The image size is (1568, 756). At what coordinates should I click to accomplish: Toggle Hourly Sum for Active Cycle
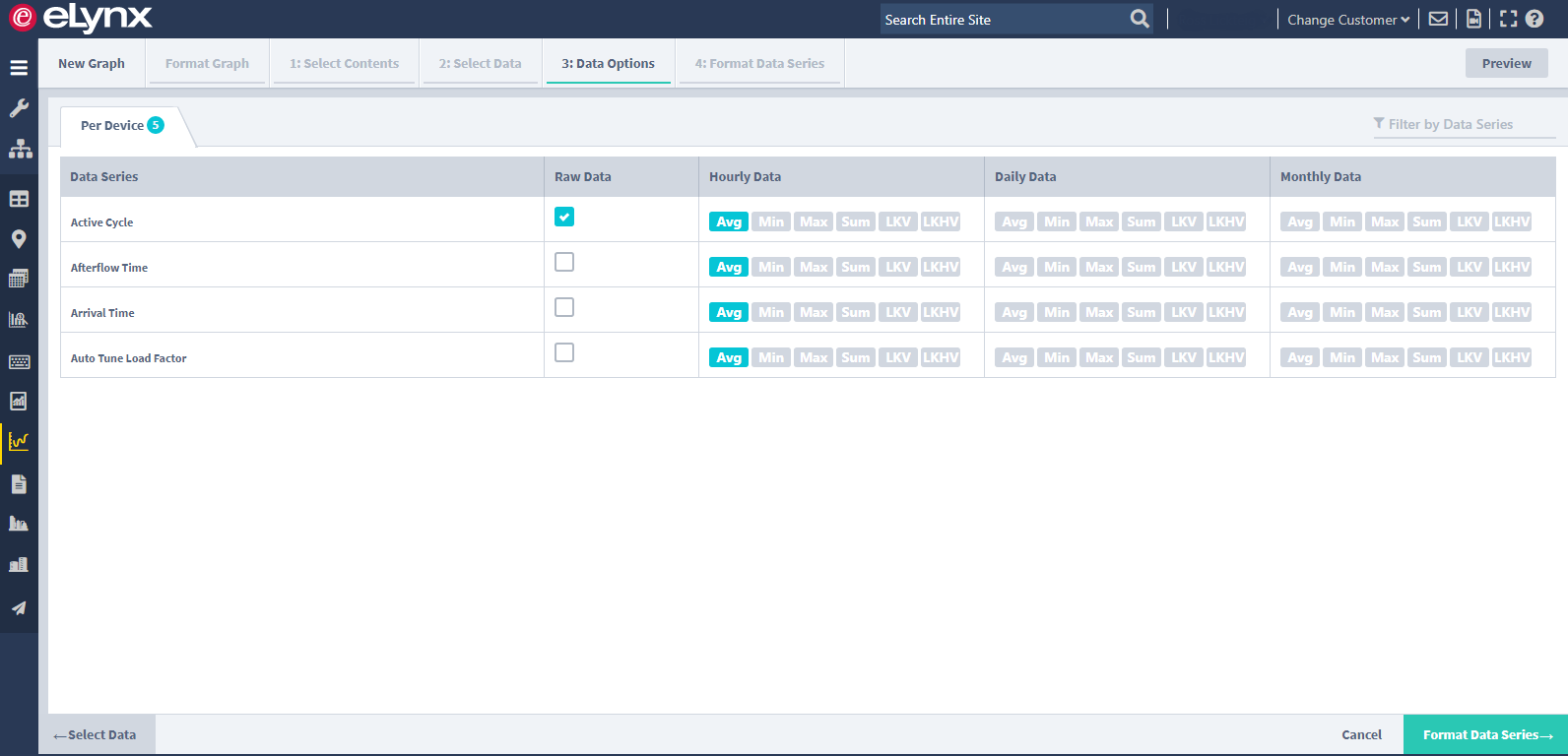click(x=856, y=221)
